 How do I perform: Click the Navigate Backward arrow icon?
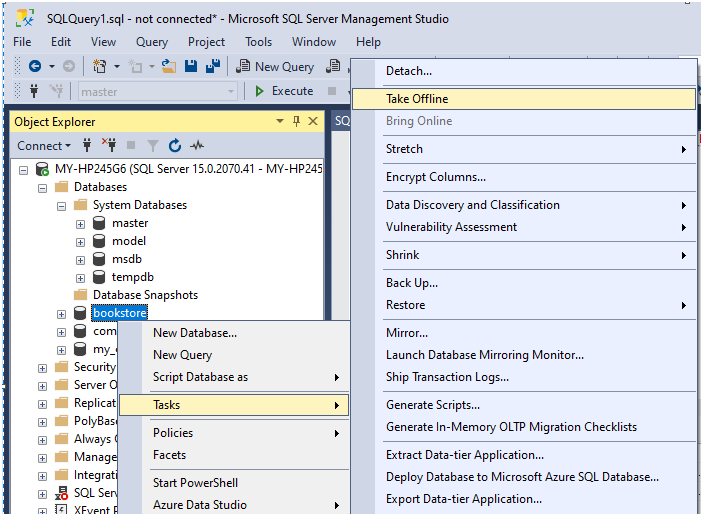click(x=35, y=66)
